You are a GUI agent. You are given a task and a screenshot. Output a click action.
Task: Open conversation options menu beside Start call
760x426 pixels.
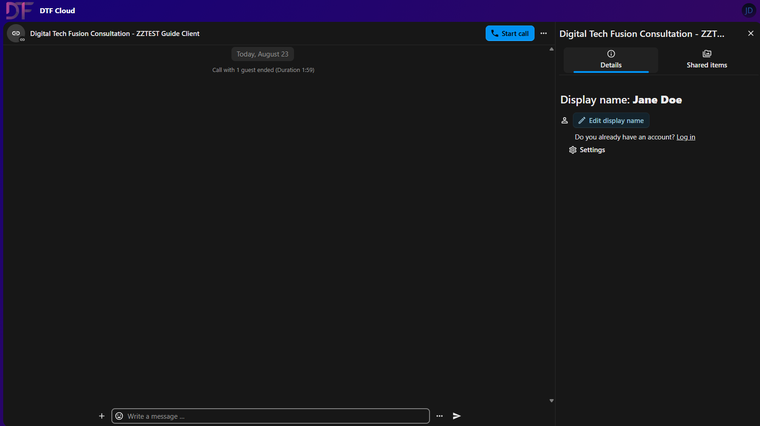point(543,33)
